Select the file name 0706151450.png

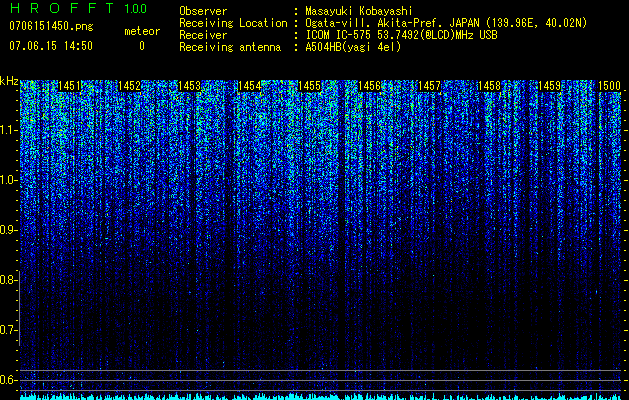coord(51,26)
